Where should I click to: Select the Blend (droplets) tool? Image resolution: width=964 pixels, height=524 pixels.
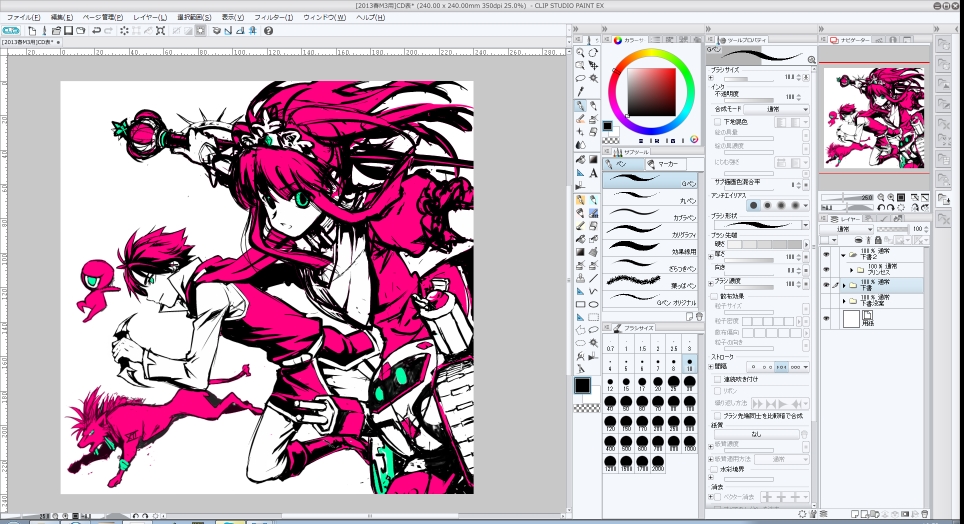pos(580,145)
